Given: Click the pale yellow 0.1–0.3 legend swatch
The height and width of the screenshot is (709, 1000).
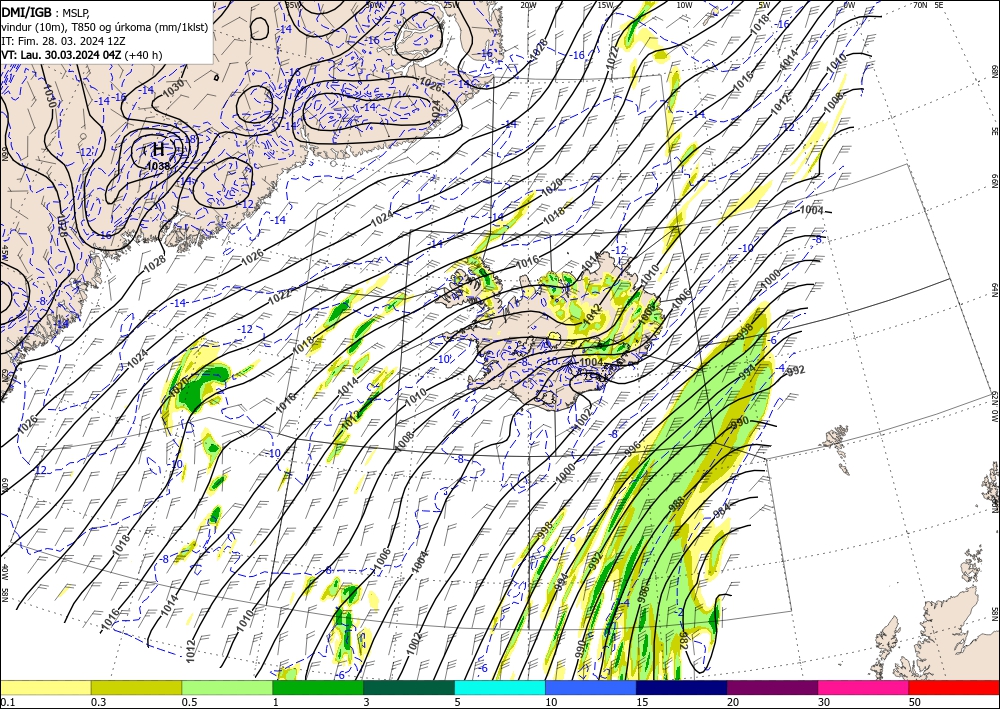Looking at the screenshot, I should pos(45,687).
